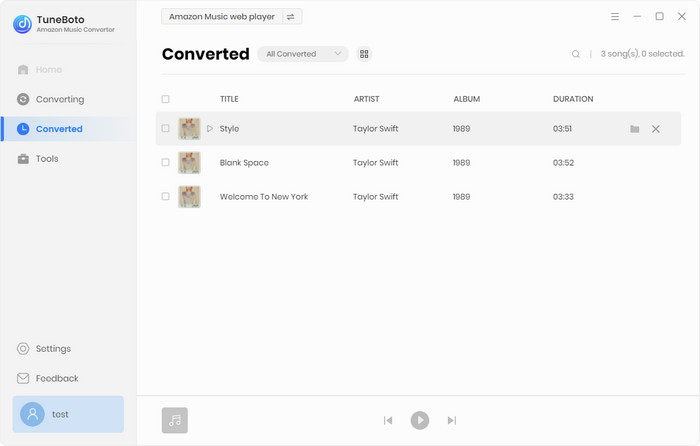700x446 pixels.
Task: Click duration 03:33 cell
Action: pos(563,197)
